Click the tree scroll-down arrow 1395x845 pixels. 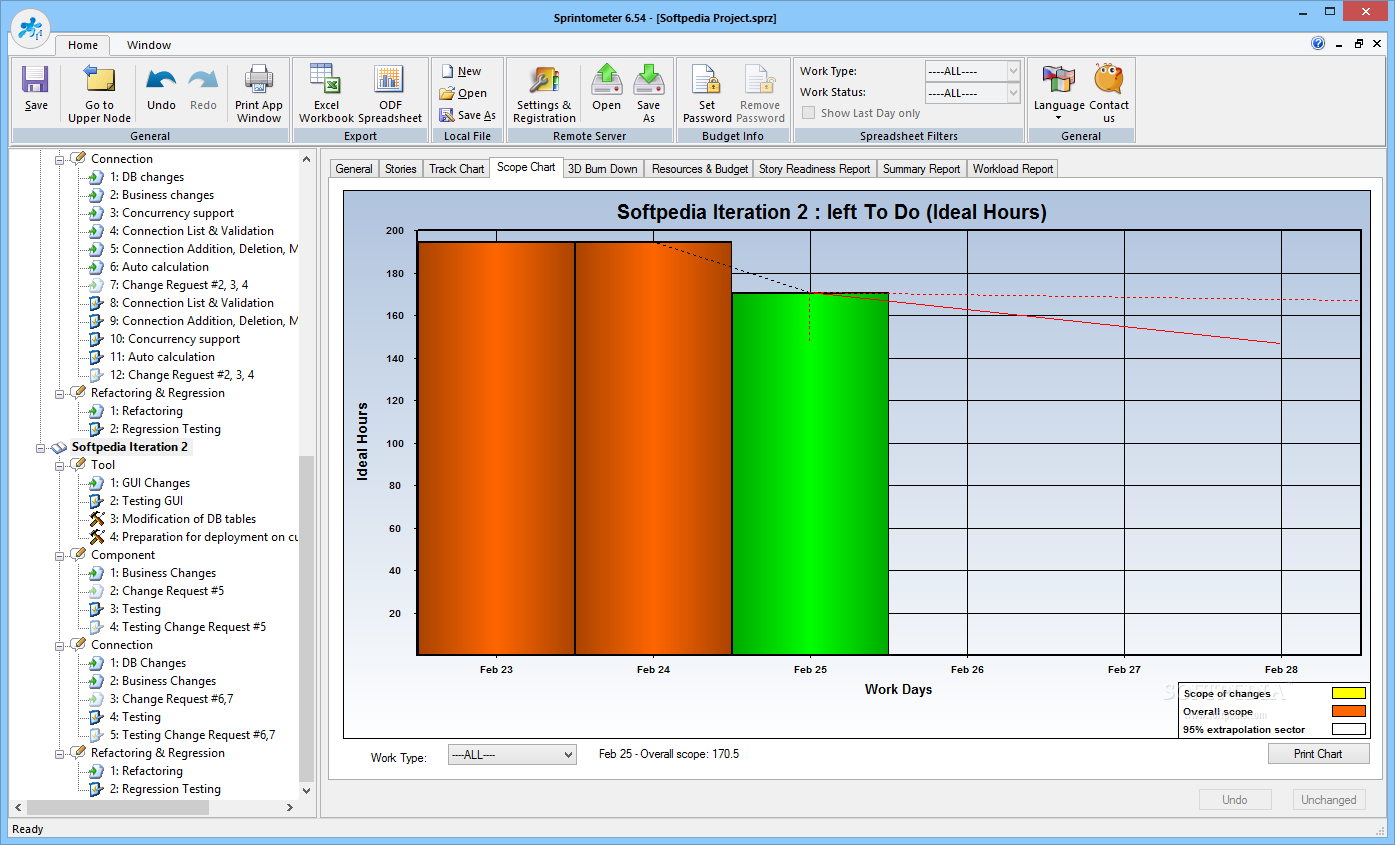[306, 790]
